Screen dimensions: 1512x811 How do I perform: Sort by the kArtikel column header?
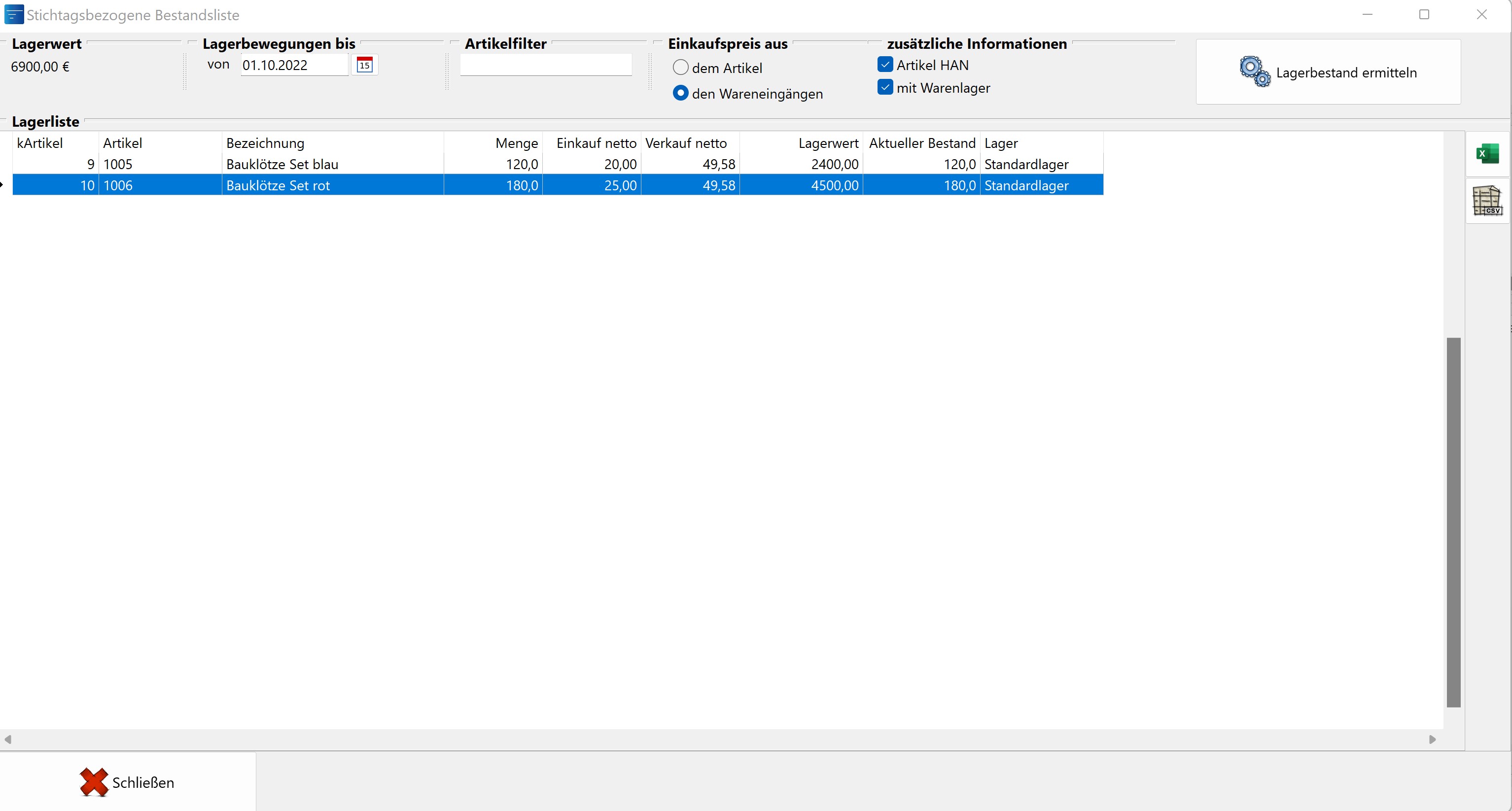click(x=56, y=143)
